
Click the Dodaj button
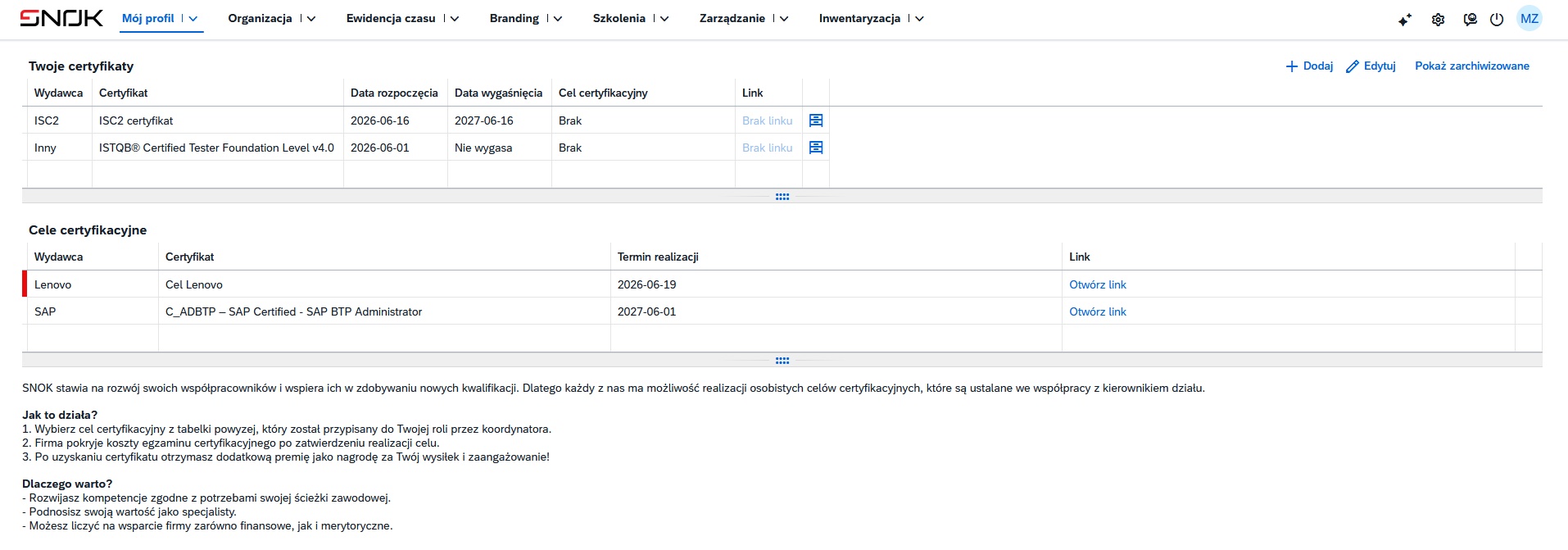click(1309, 66)
